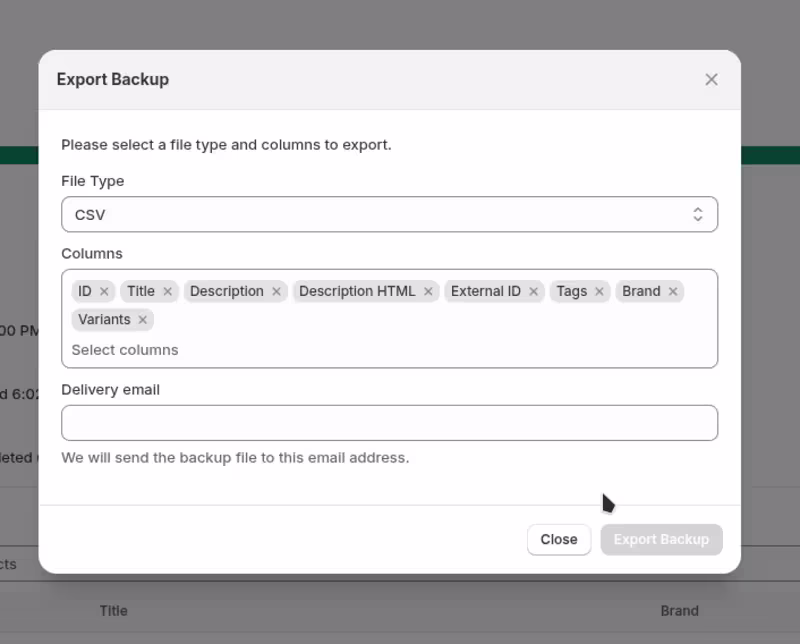800x644 pixels.
Task: Dismiss the Export Backup dialog
Action: 711,79
